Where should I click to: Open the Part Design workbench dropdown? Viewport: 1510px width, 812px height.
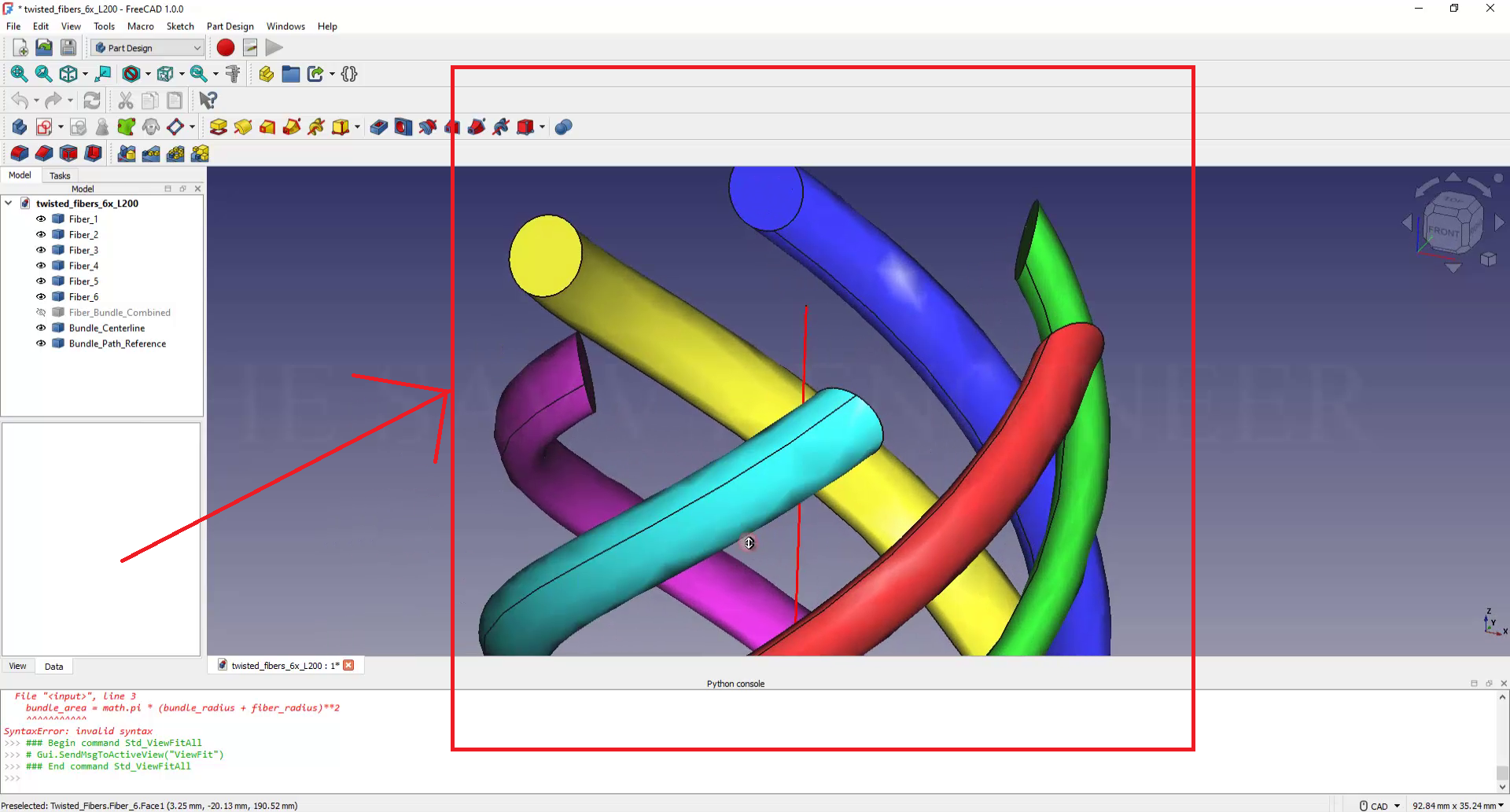click(x=147, y=48)
